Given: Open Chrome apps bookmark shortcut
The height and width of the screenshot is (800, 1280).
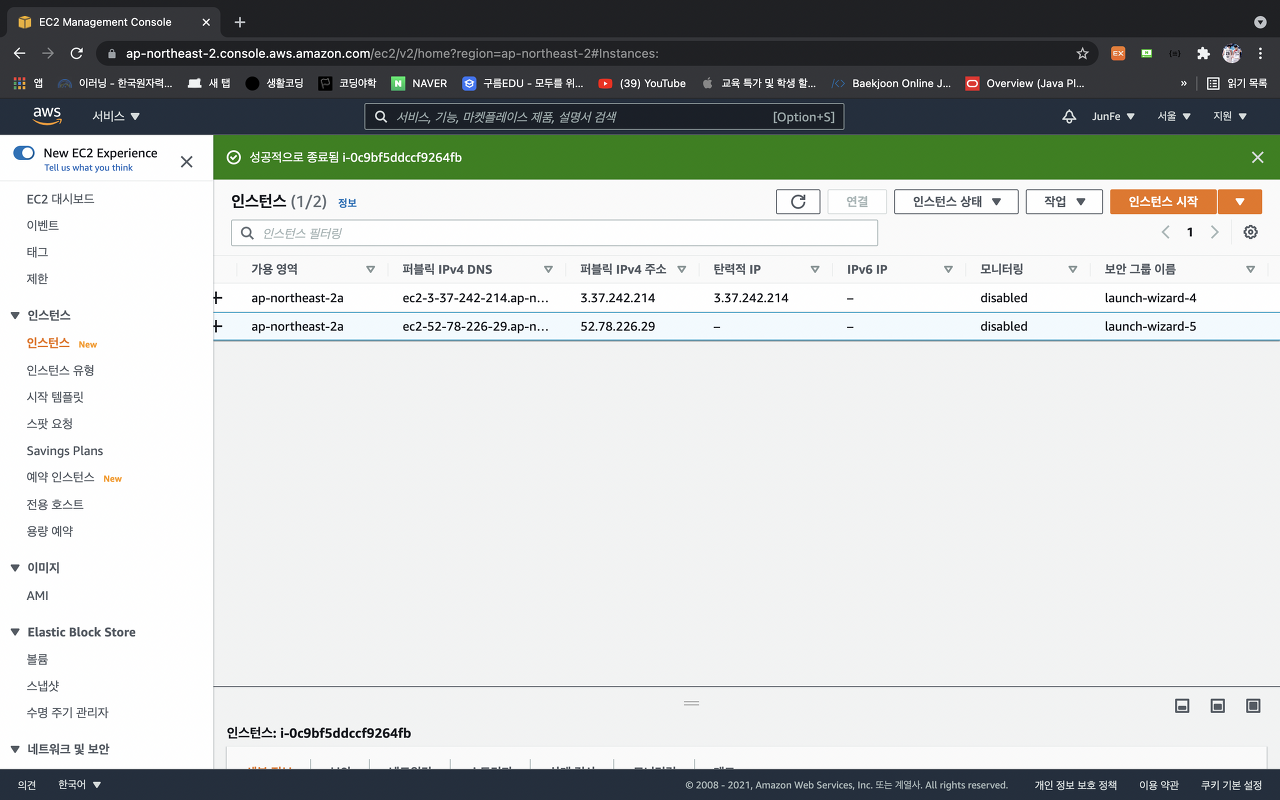Looking at the screenshot, I should (28, 83).
